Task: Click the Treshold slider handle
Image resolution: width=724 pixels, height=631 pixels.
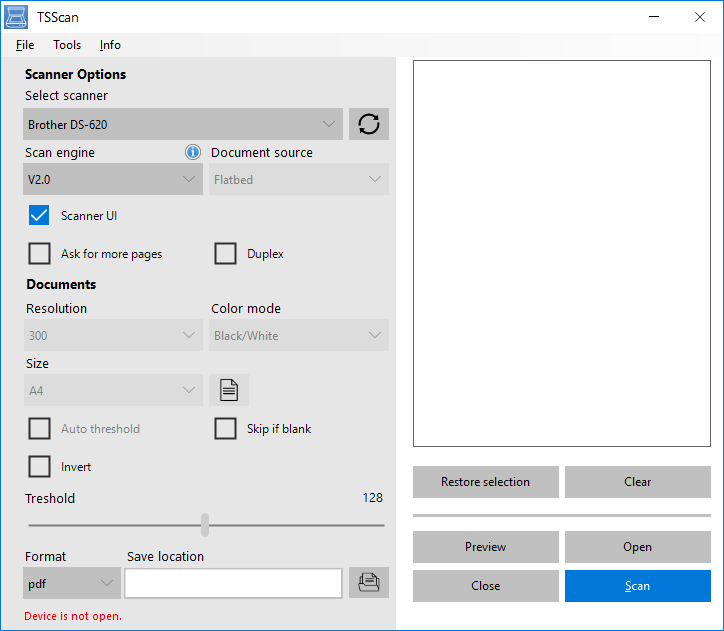Action: coord(205,524)
